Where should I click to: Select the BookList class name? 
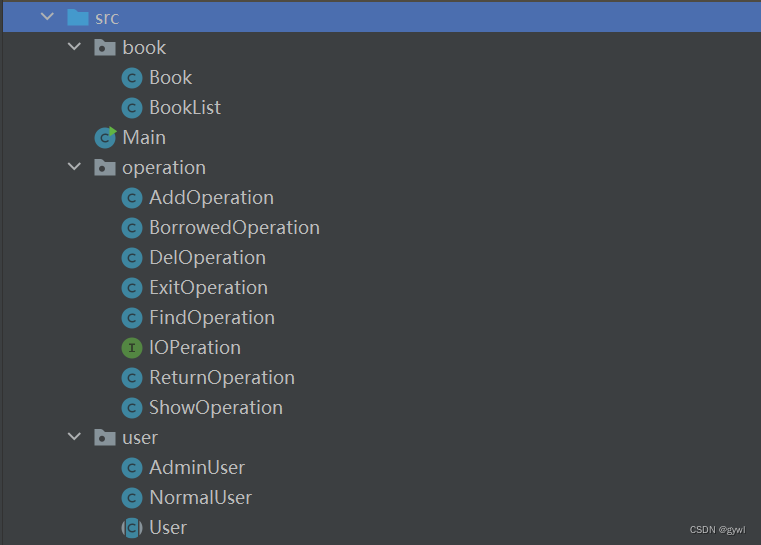[185, 108]
